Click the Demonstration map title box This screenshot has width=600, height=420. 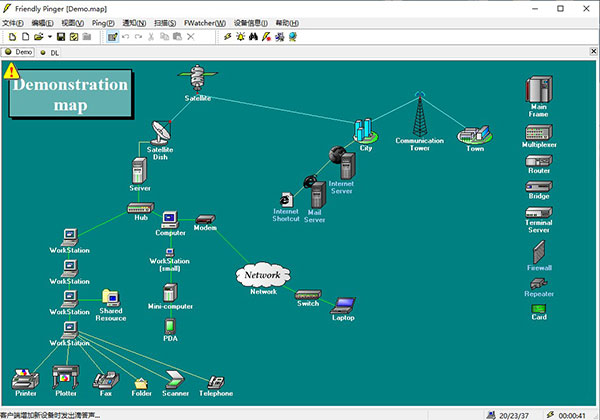click(70, 93)
